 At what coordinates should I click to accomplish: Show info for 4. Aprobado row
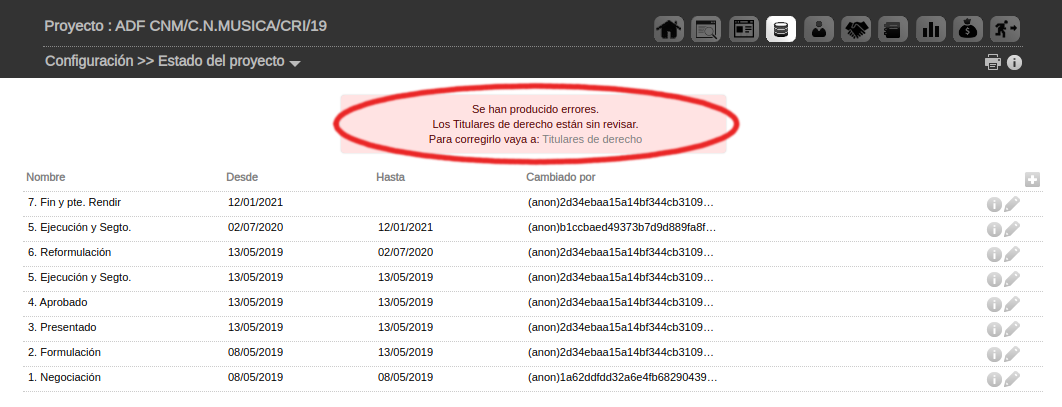coord(994,305)
